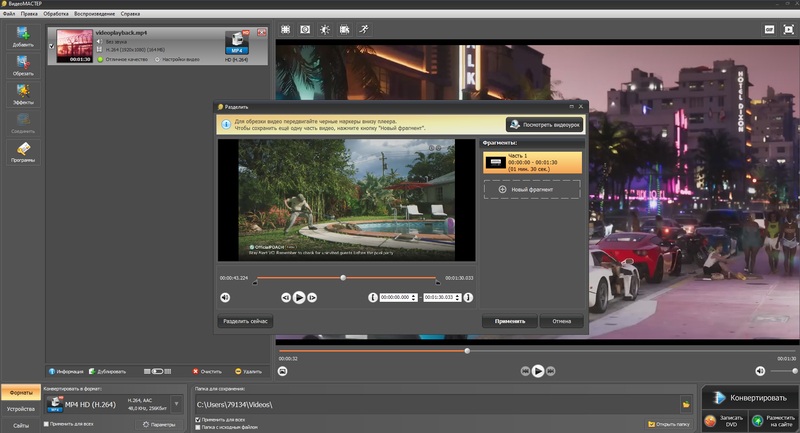This screenshot has width=800, height=433.
Task: Open the Параметры settings button
Action: 159,424
